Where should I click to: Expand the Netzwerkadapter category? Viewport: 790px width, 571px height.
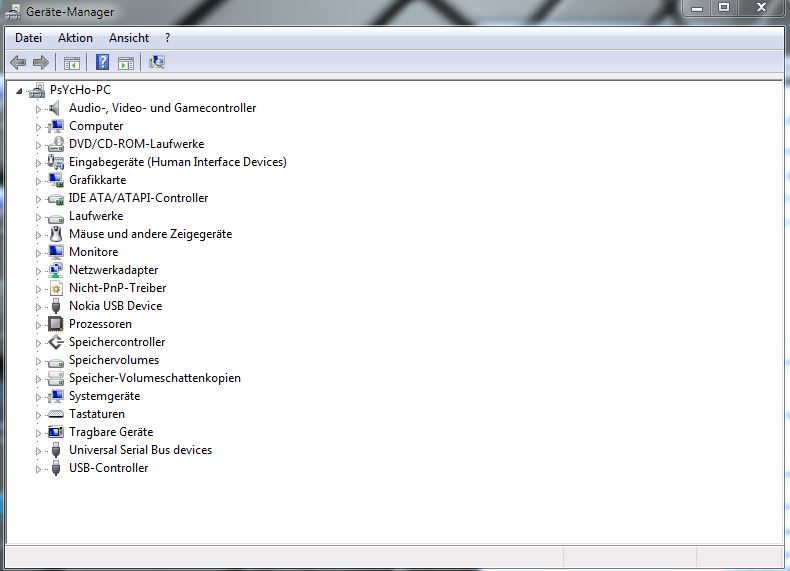pyautogui.click(x=38, y=271)
